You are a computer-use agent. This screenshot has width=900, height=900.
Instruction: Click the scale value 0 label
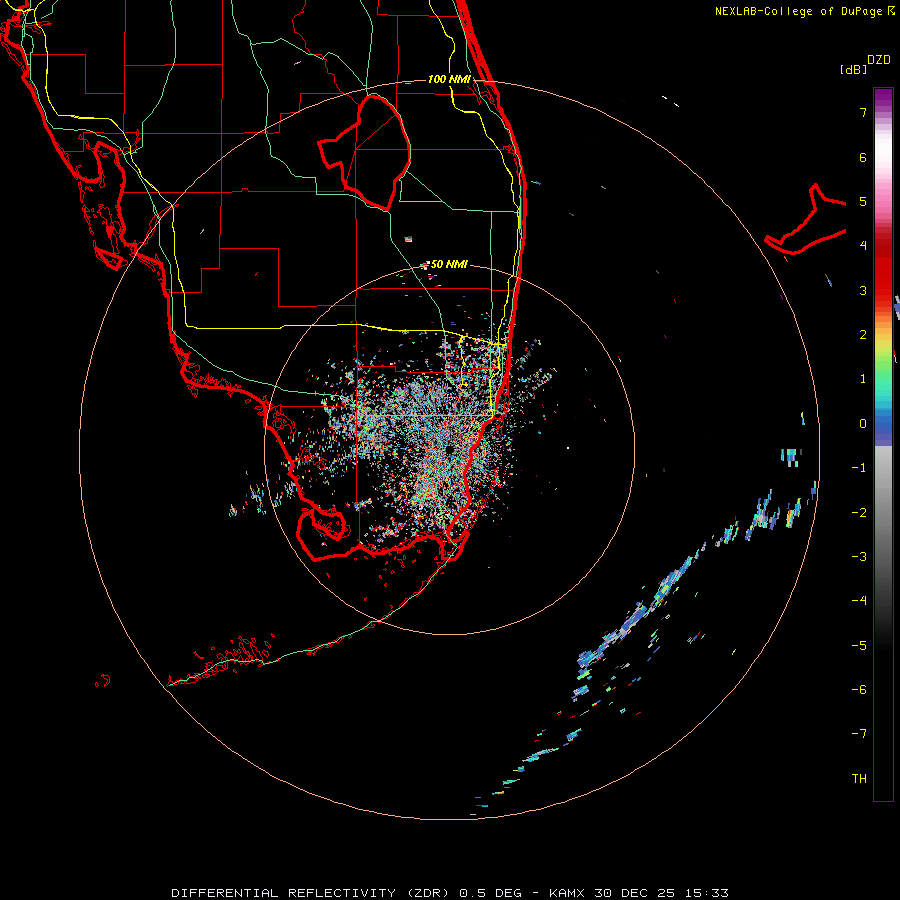(863, 424)
